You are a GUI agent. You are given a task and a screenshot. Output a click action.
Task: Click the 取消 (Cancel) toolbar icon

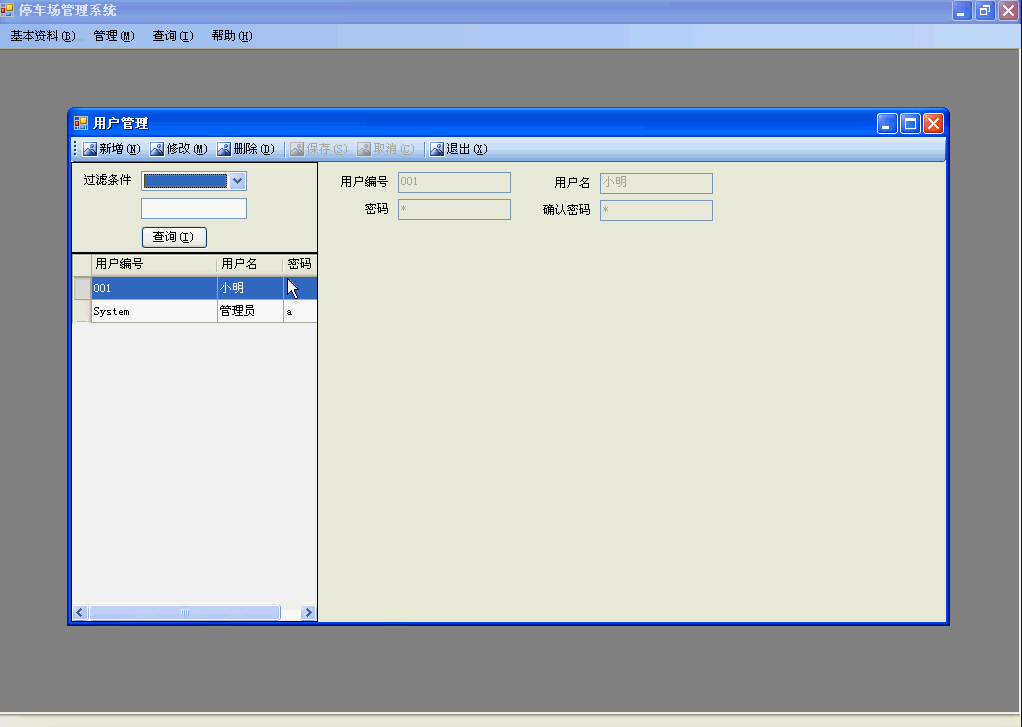point(364,150)
